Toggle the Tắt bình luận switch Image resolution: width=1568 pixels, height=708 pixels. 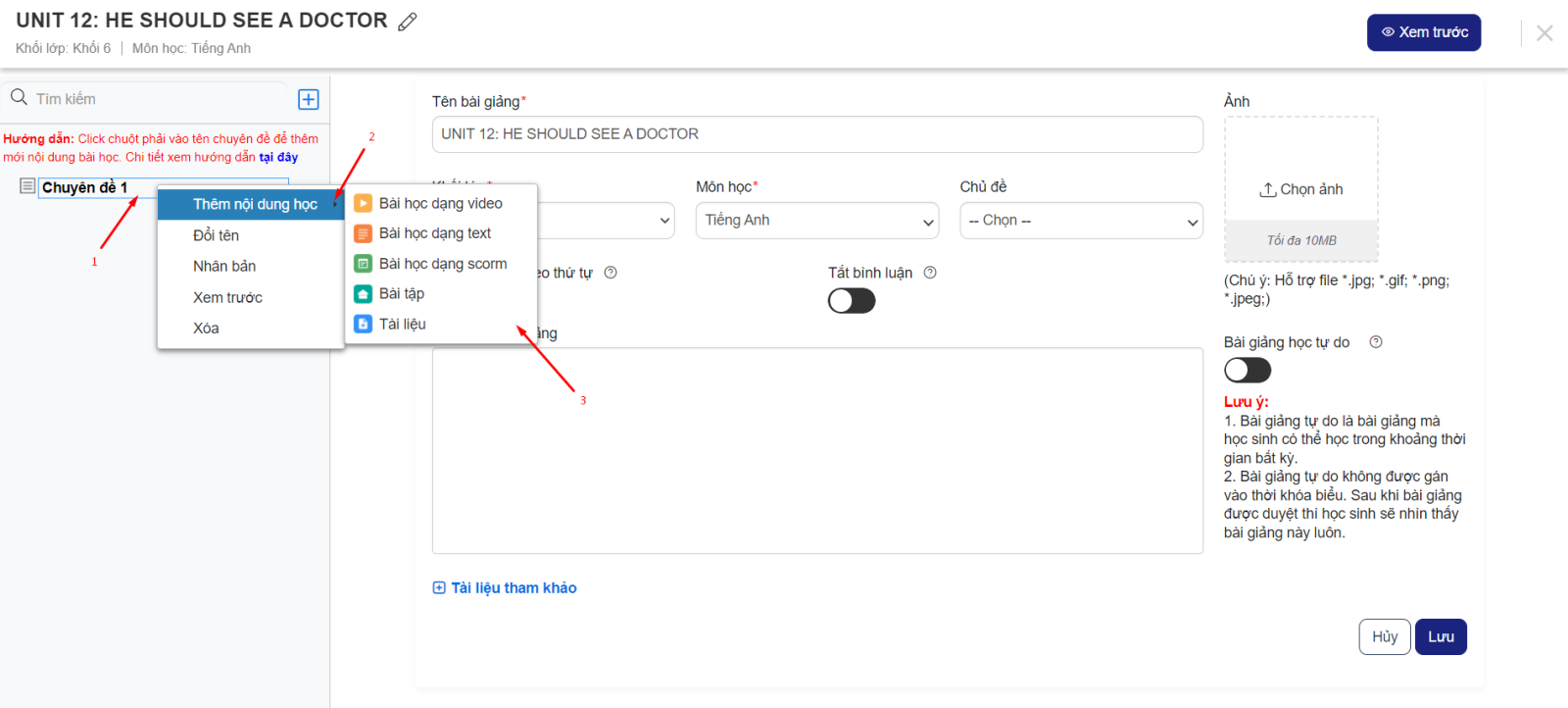tap(851, 301)
